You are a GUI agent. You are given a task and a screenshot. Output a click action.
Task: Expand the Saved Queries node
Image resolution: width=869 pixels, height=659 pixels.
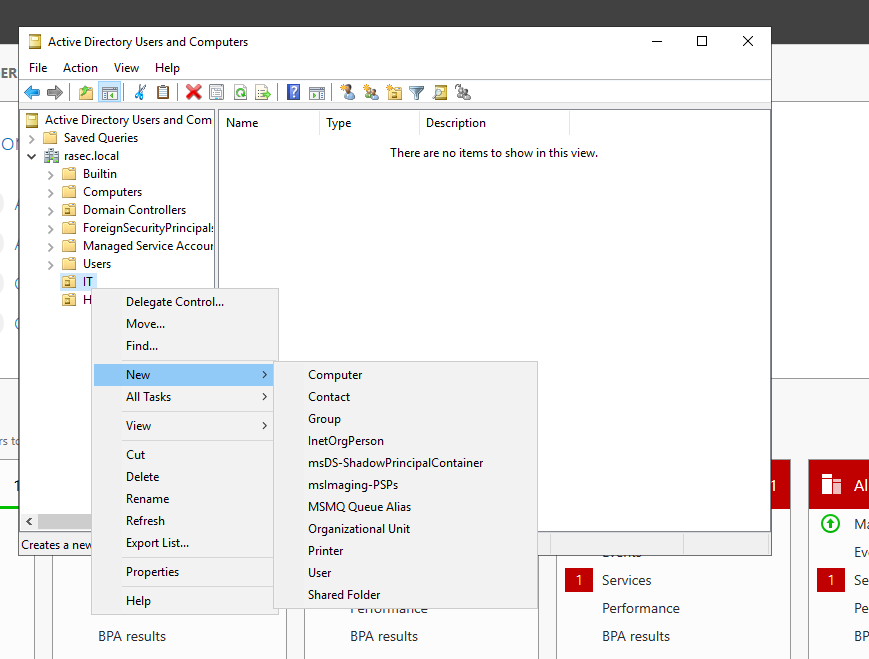coord(32,138)
